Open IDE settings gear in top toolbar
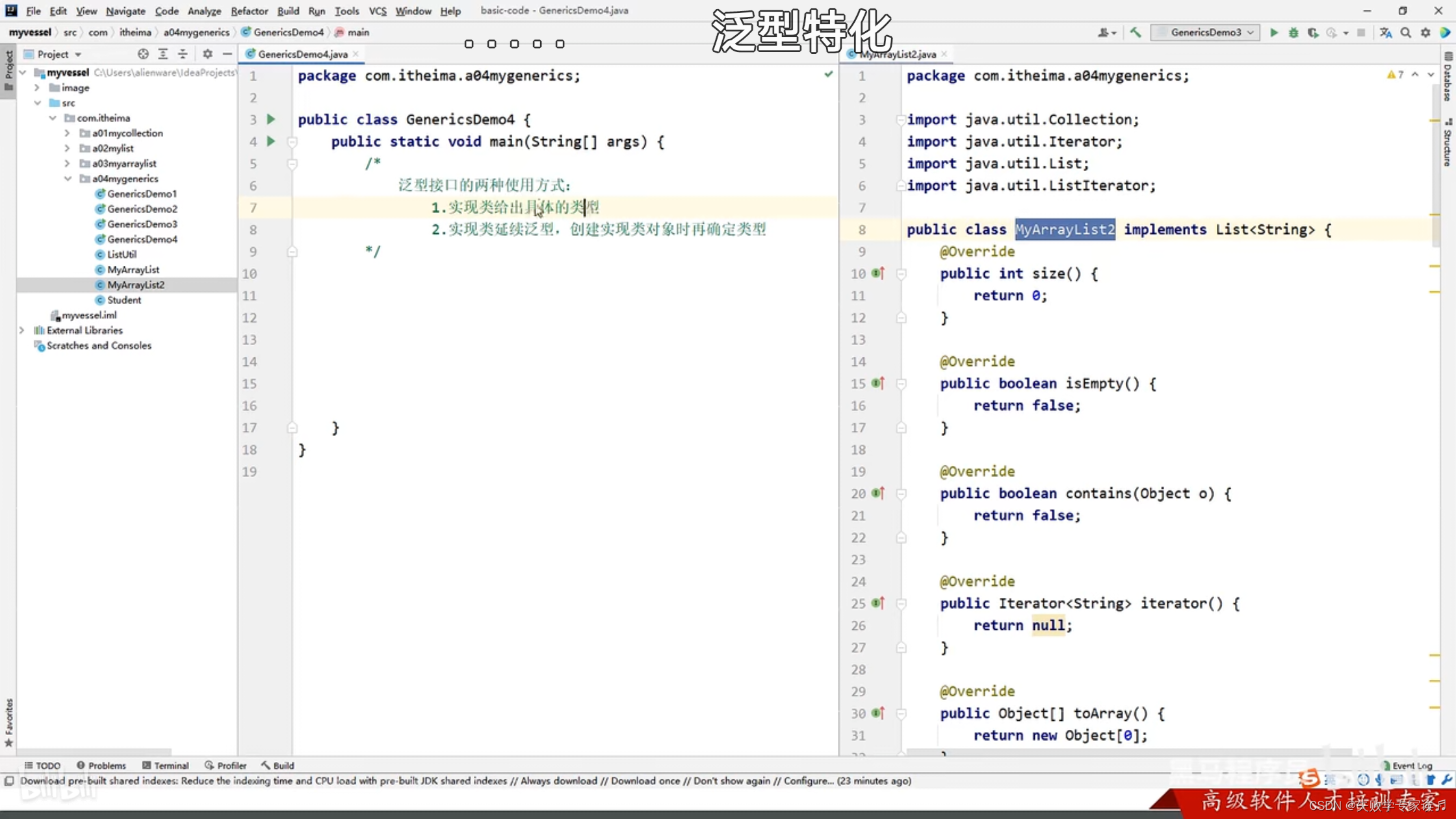This screenshot has width=1456, height=819. click(1425, 32)
